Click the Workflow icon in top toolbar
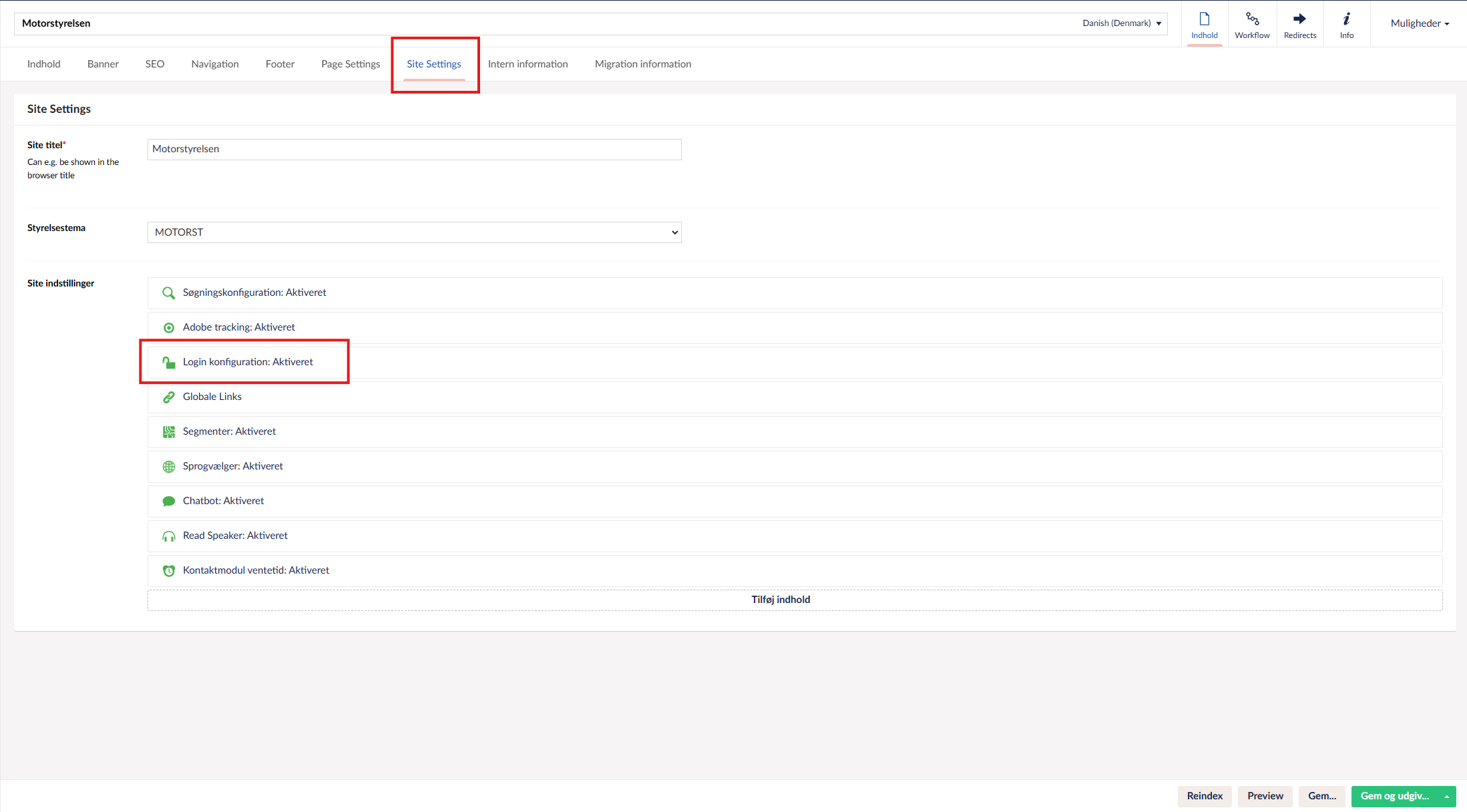Viewport: 1467px width, 812px height. [x=1252, y=19]
